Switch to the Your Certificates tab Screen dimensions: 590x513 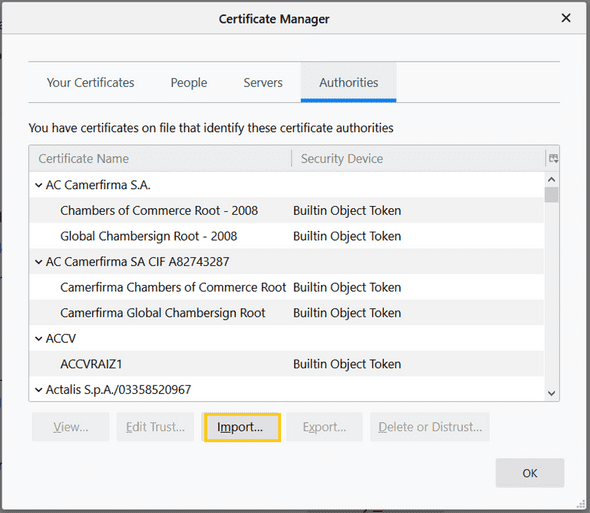point(90,82)
